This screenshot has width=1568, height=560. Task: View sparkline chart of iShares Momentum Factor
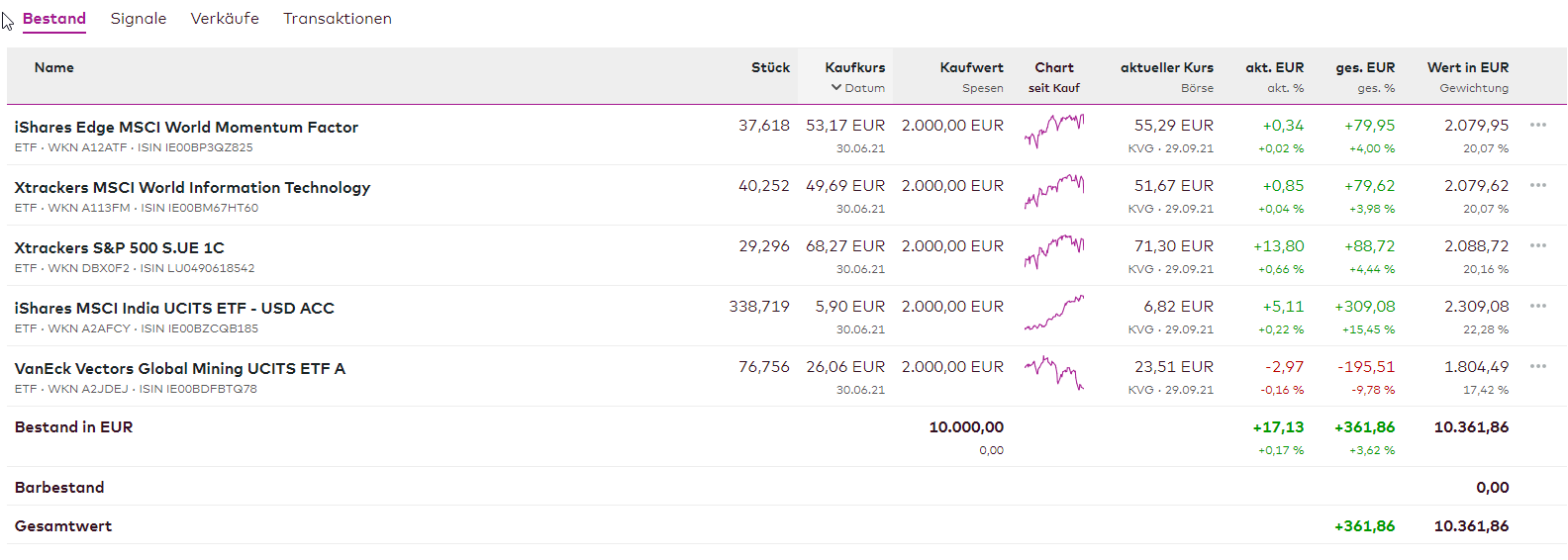tap(1054, 131)
